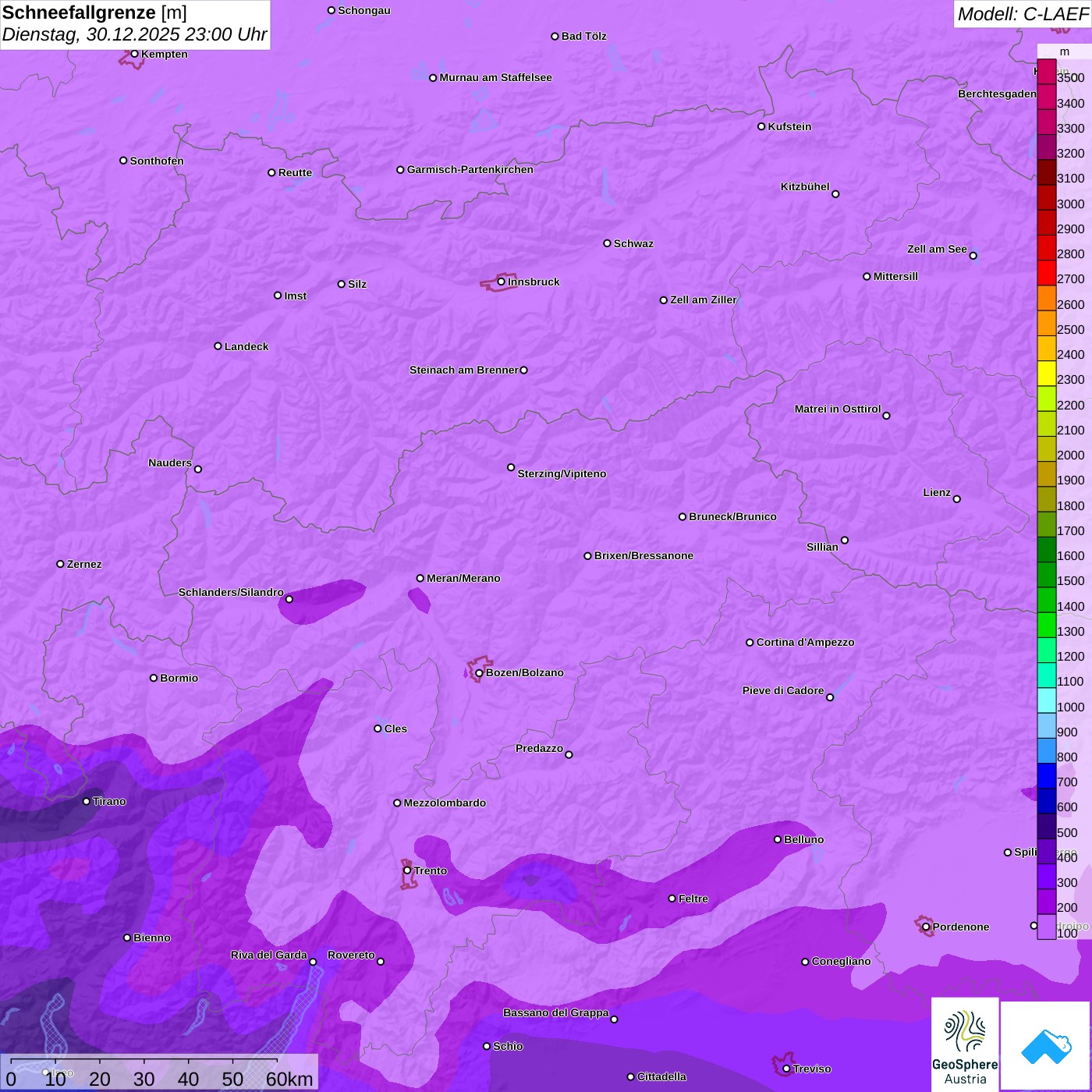Click the Zernez label
The height and width of the screenshot is (1092, 1092).
click(84, 564)
